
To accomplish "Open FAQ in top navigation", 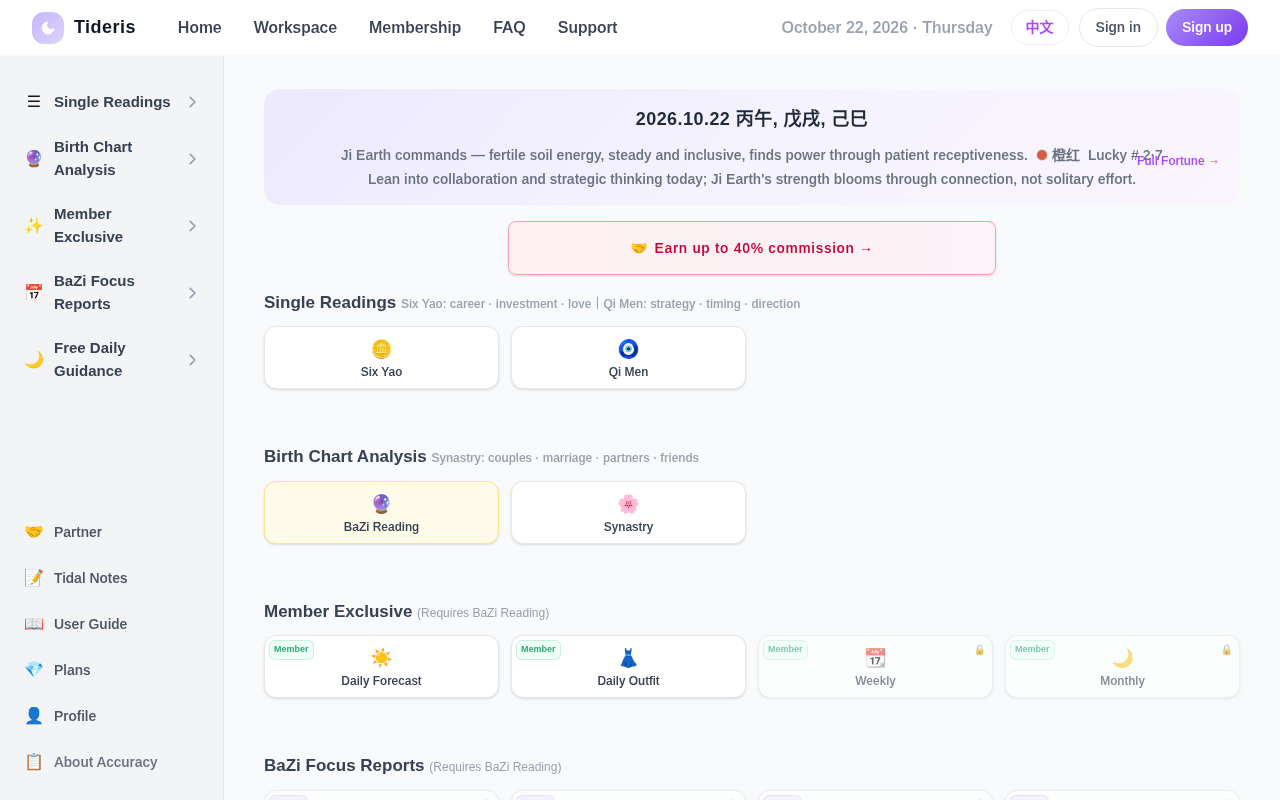I will [509, 28].
